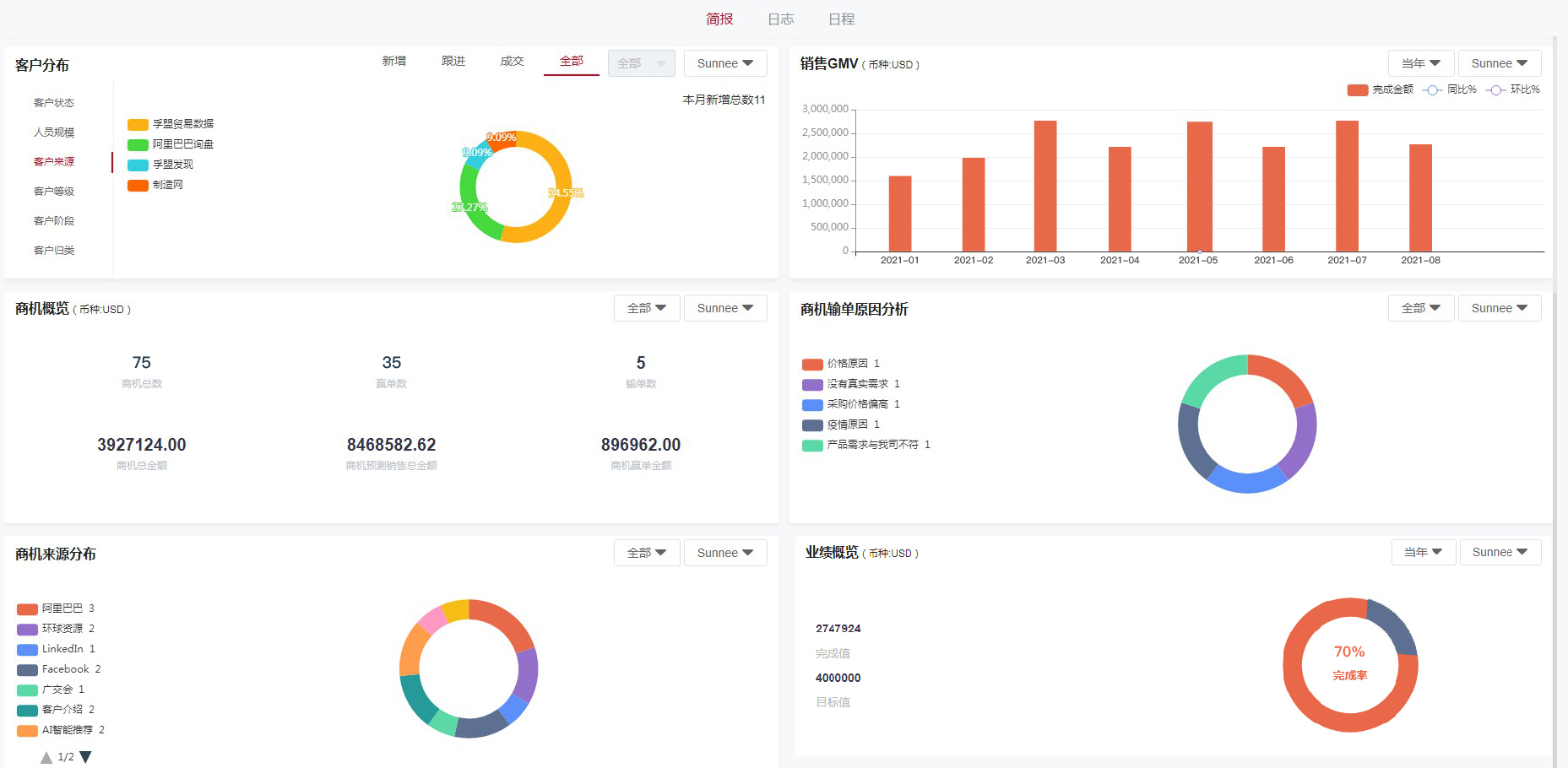Select 客户状态 in the sidebar

point(53,102)
